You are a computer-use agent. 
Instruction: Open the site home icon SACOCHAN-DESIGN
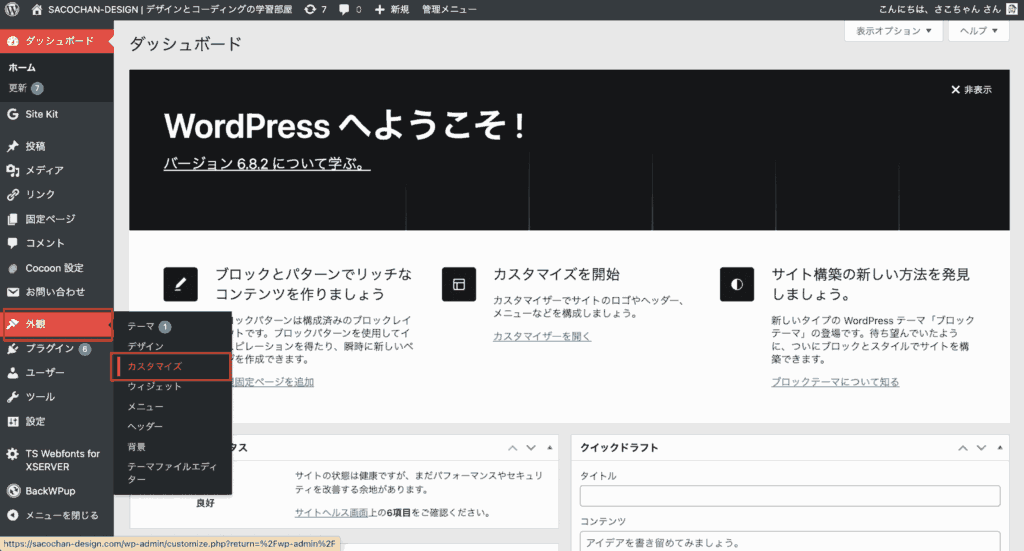37,10
